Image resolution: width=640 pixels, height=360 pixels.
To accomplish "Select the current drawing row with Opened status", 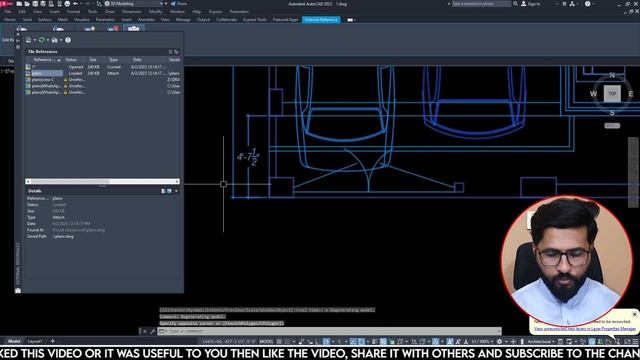I will point(102,67).
